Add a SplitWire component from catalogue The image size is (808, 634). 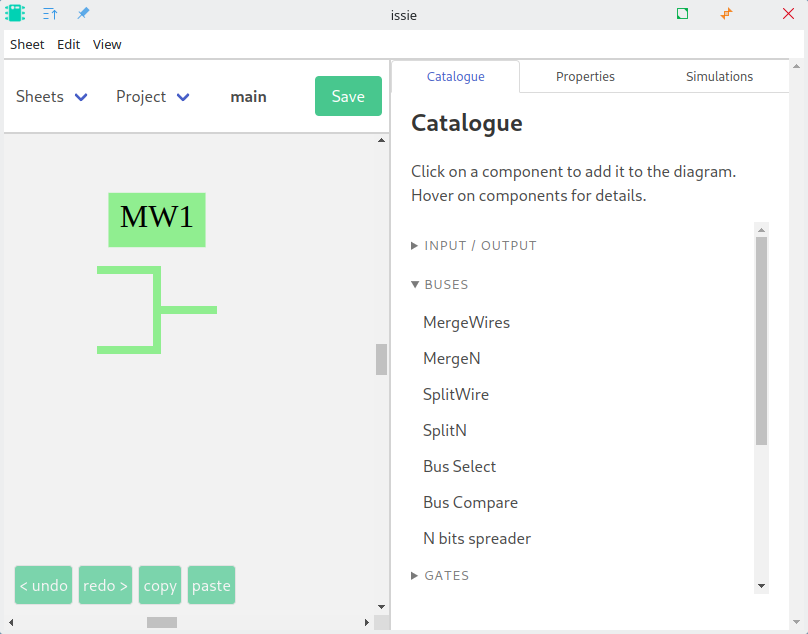[x=456, y=395]
